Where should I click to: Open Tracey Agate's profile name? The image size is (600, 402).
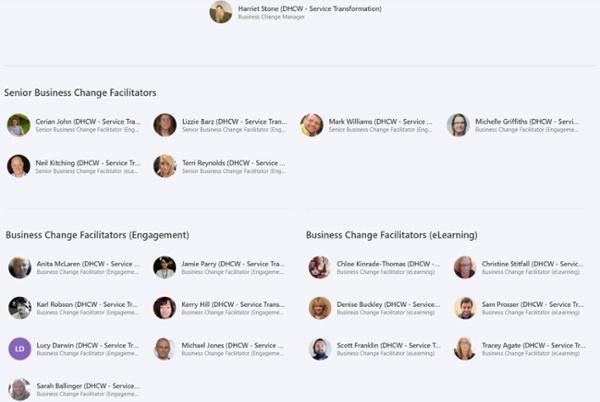[x=533, y=345]
